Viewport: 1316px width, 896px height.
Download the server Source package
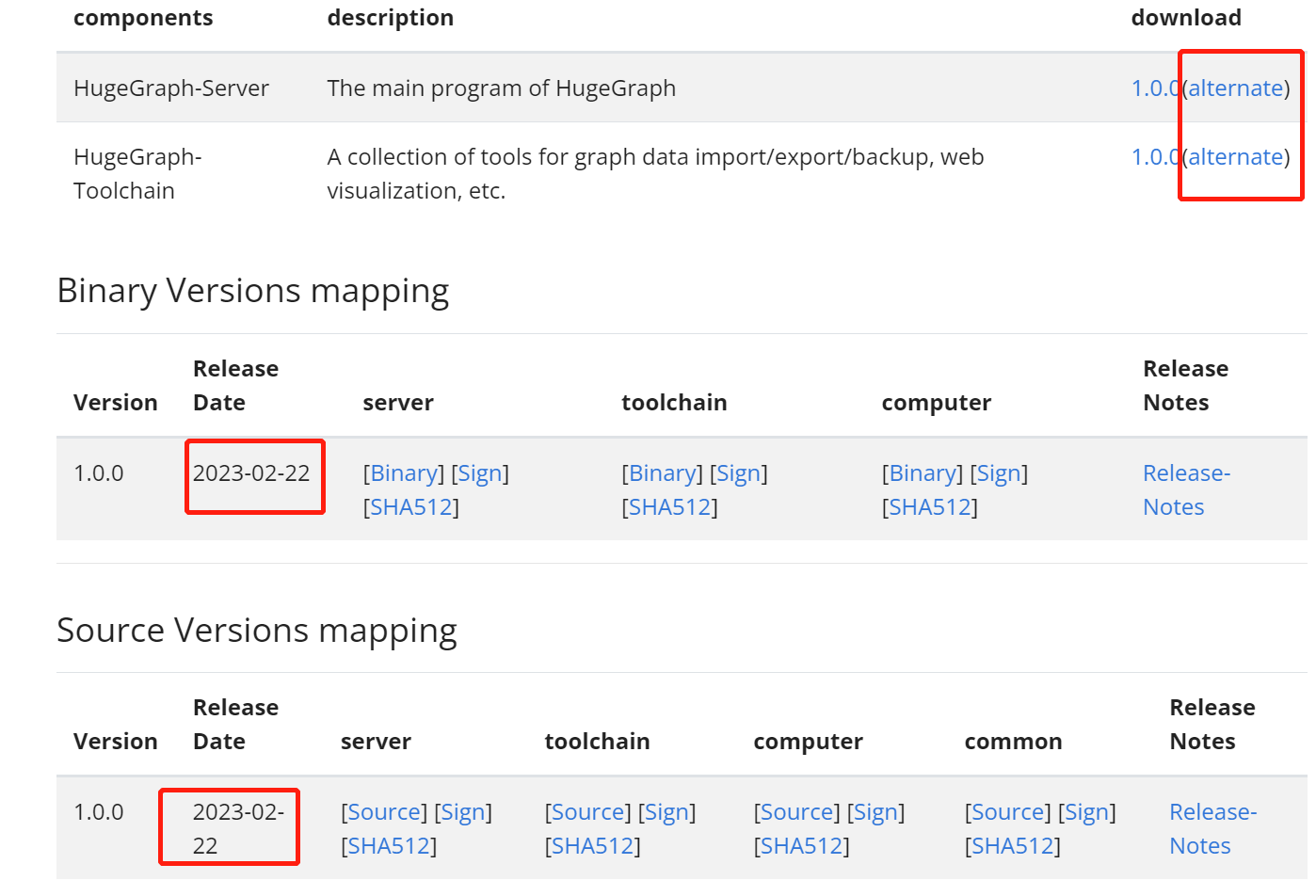(384, 811)
